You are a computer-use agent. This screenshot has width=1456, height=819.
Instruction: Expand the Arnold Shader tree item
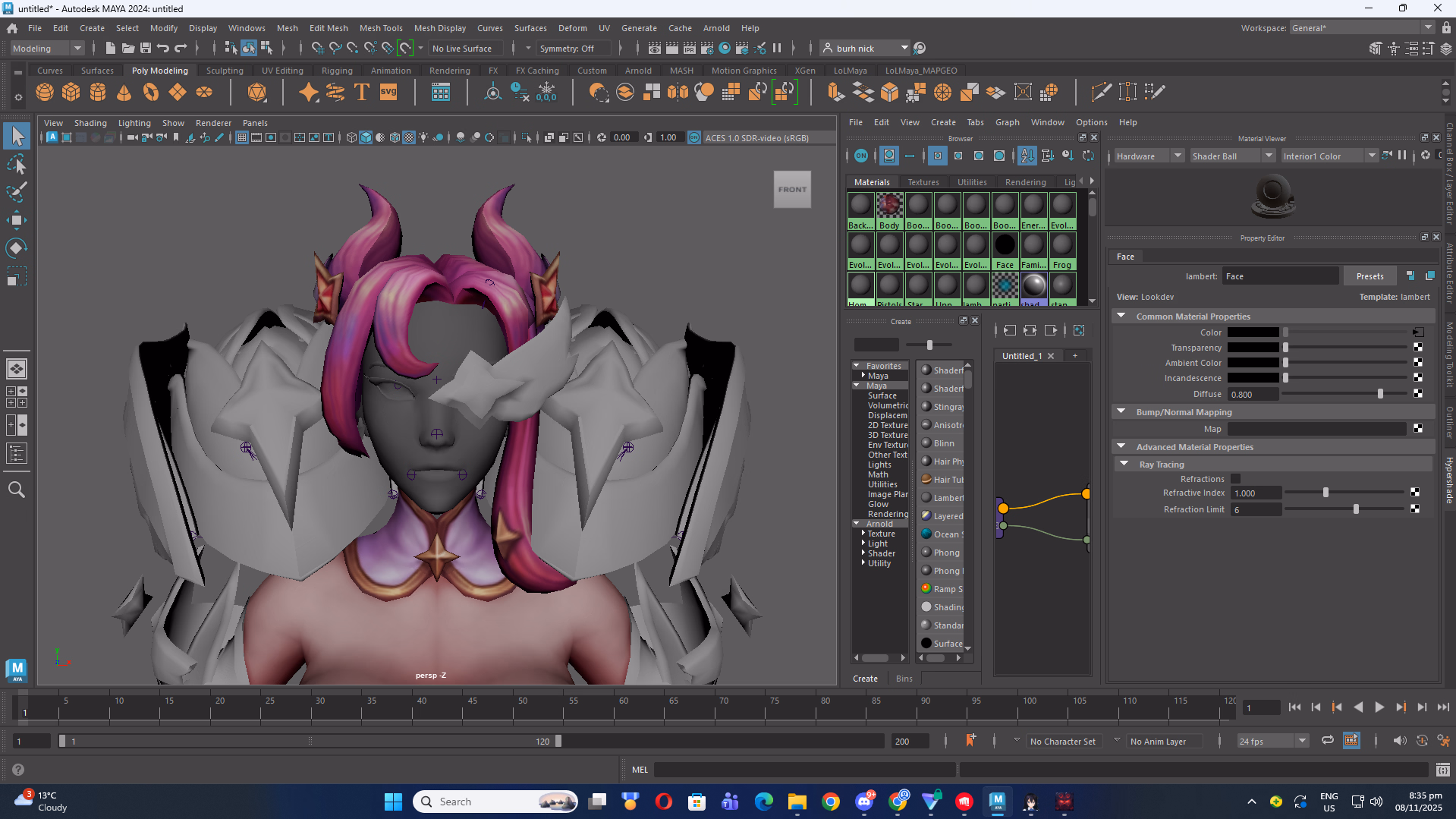(863, 553)
